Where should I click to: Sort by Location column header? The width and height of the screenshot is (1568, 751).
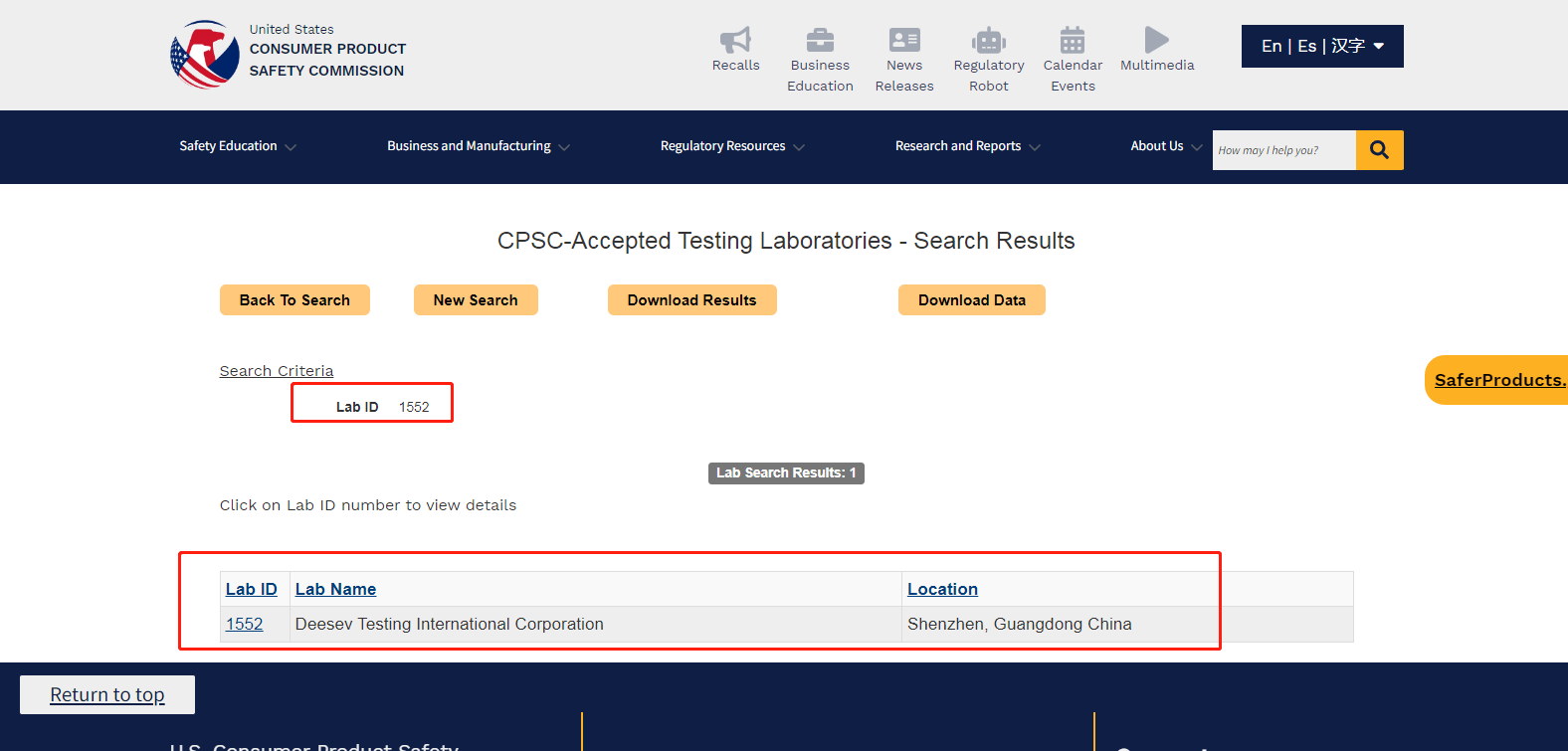pos(942,589)
